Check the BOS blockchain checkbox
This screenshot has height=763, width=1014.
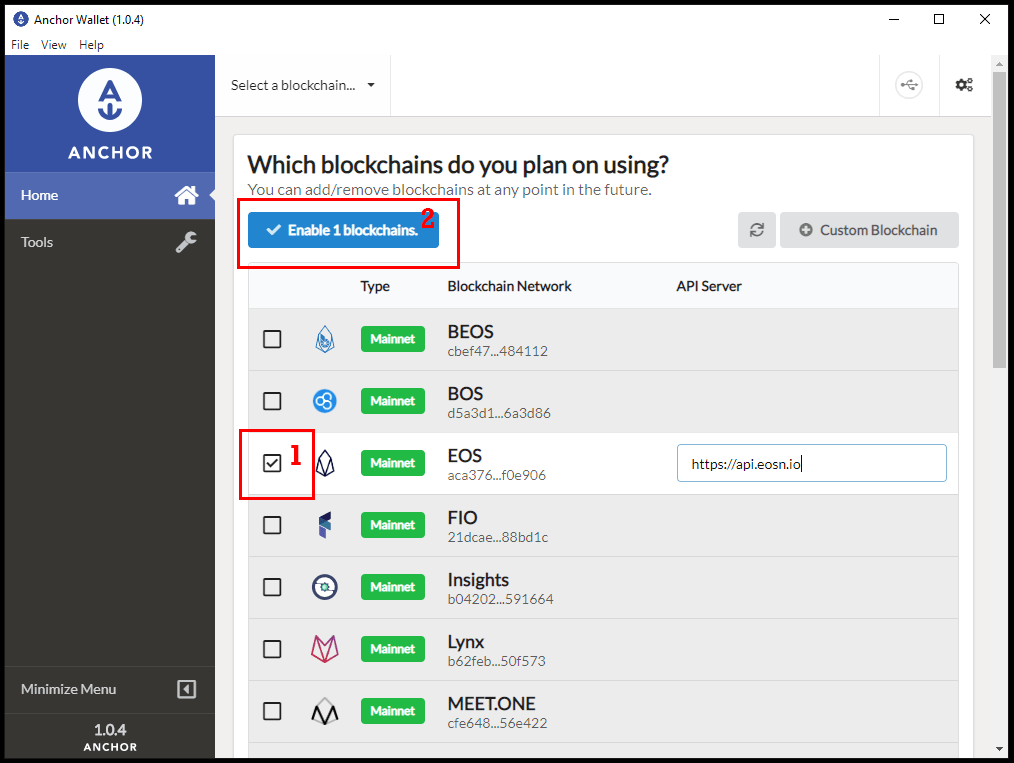(x=272, y=401)
